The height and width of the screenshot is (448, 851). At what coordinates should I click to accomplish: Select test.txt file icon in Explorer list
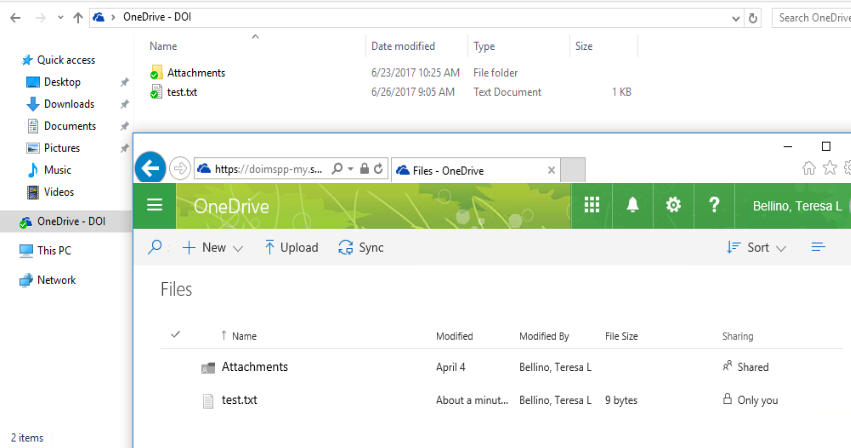tap(156, 92)
